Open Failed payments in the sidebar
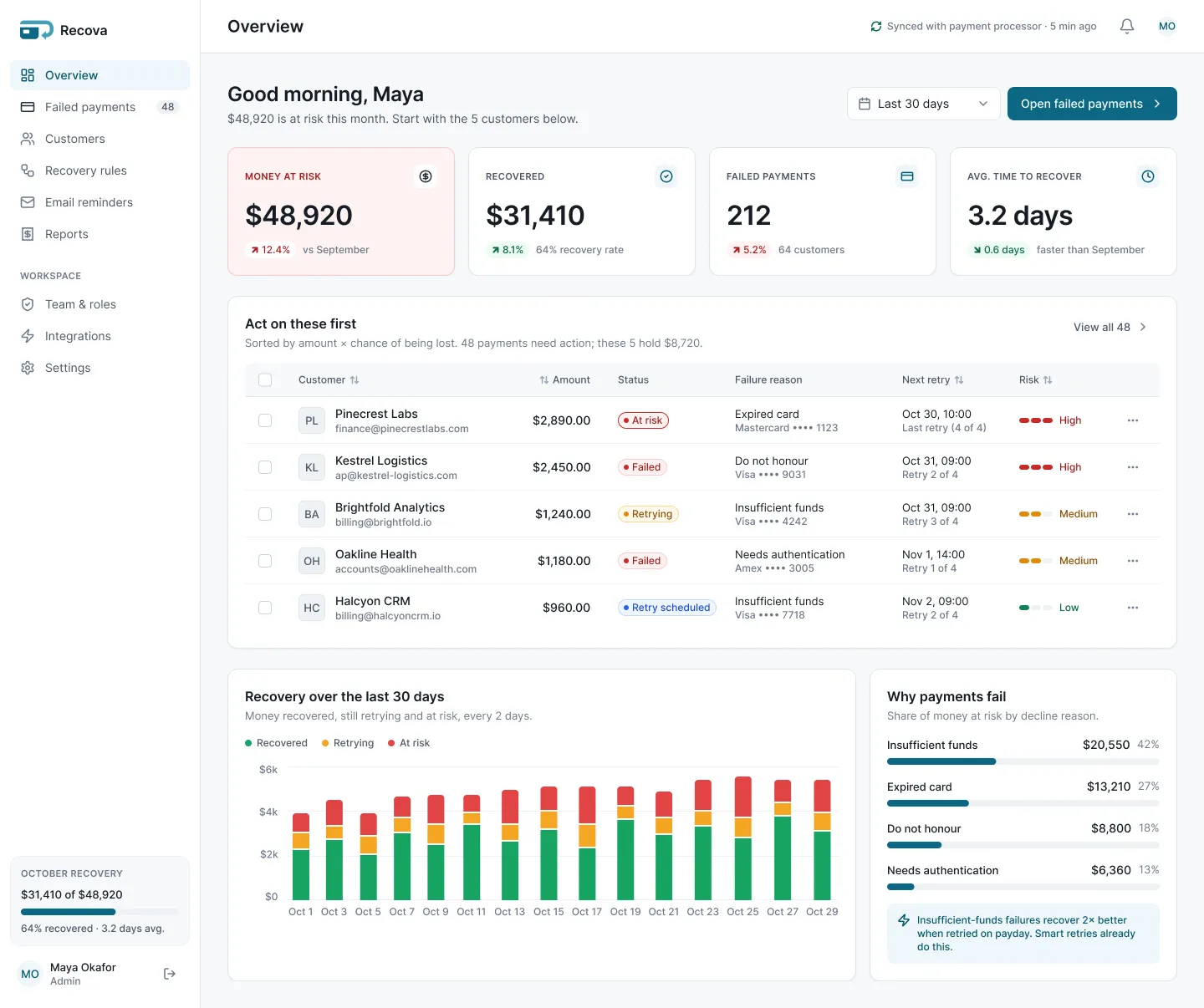The height and width of the screenshot is (1008, 1204). coord(99,107)
